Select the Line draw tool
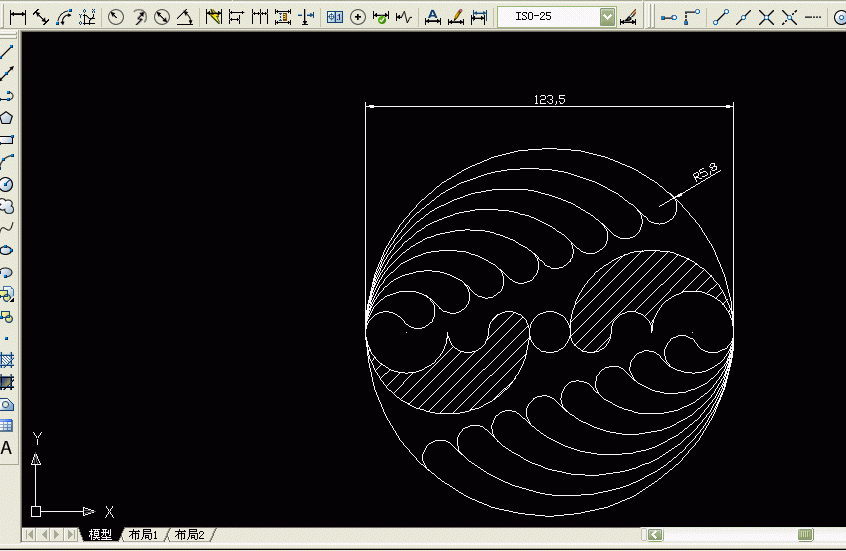 (x=7, y=52)
